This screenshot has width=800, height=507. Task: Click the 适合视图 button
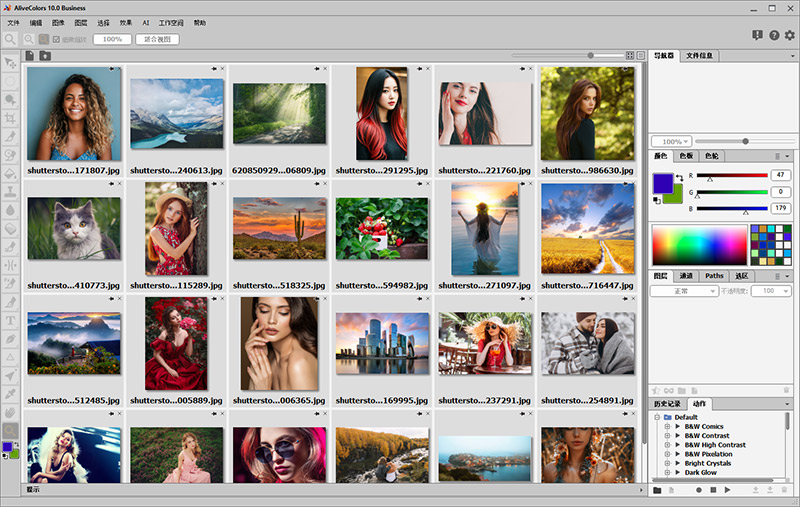(x=159, y=39)
